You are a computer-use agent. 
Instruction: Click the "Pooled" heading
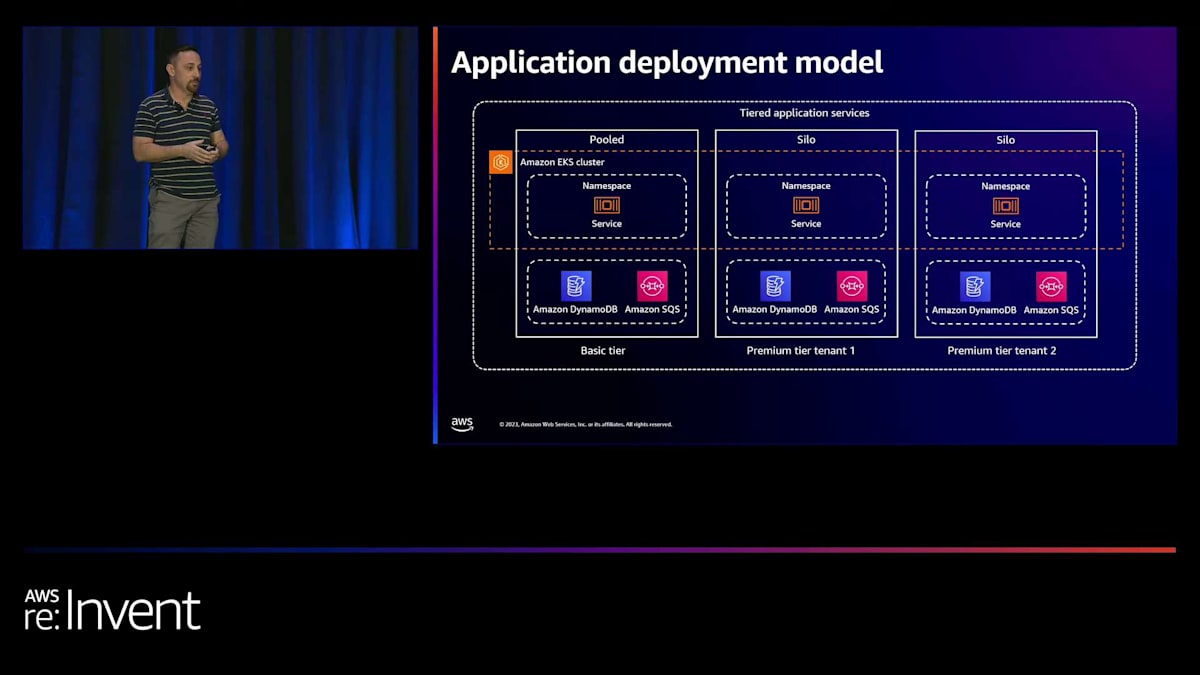coord(606,140)
